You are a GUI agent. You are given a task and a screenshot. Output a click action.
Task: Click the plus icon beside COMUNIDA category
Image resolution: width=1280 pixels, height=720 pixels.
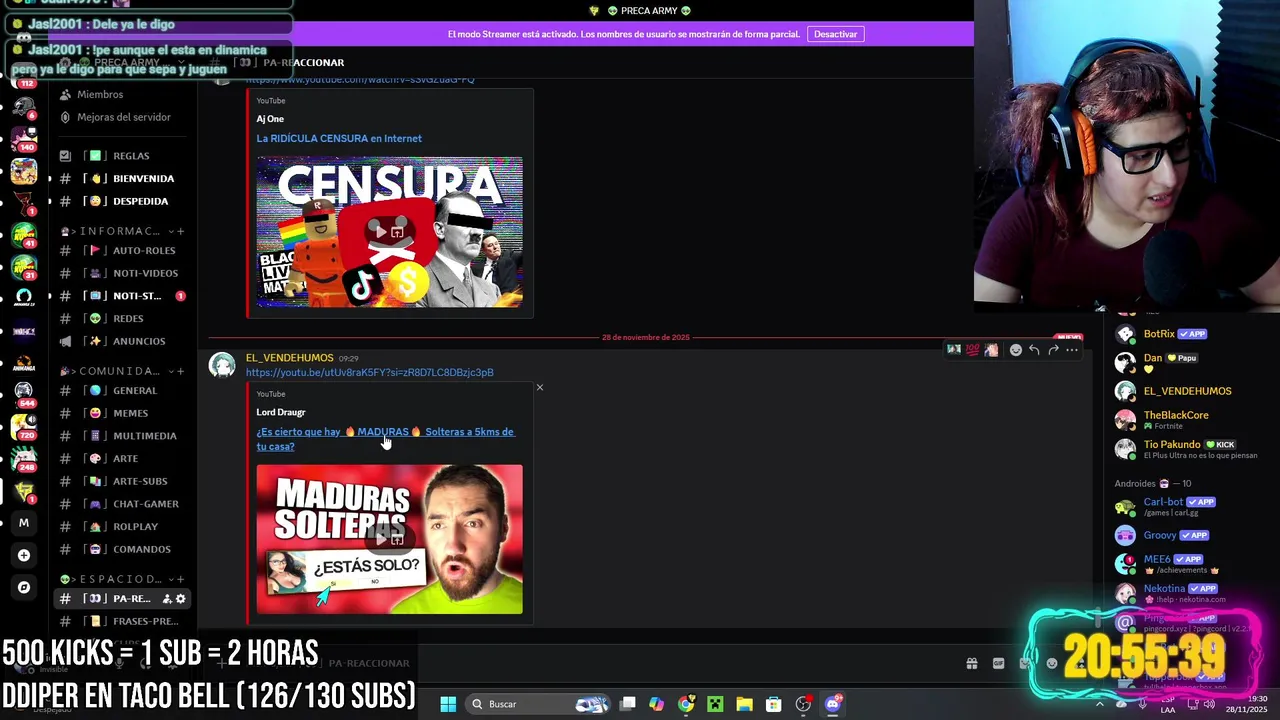(x=181, y=371)
